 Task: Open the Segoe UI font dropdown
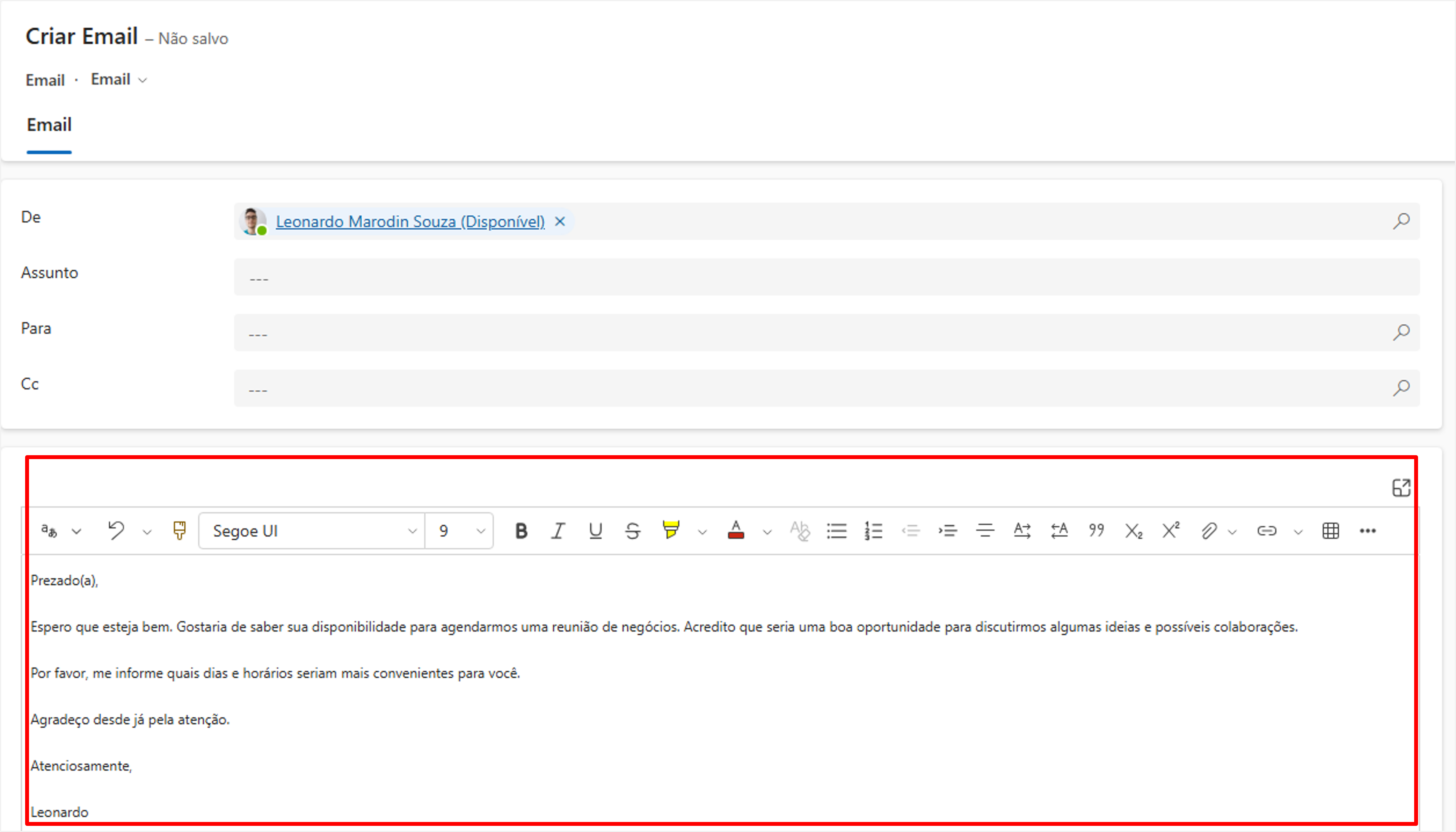(312, 531)
